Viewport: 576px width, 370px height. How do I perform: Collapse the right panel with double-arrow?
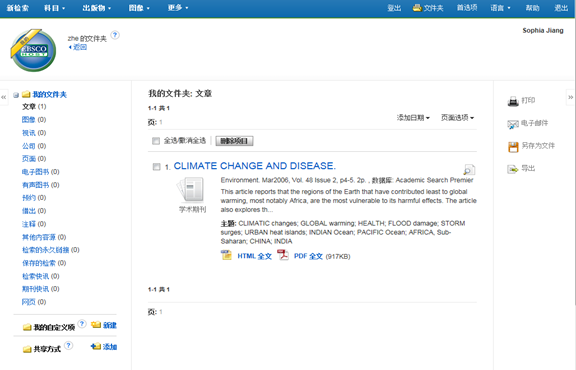click(x=570, y=97)
